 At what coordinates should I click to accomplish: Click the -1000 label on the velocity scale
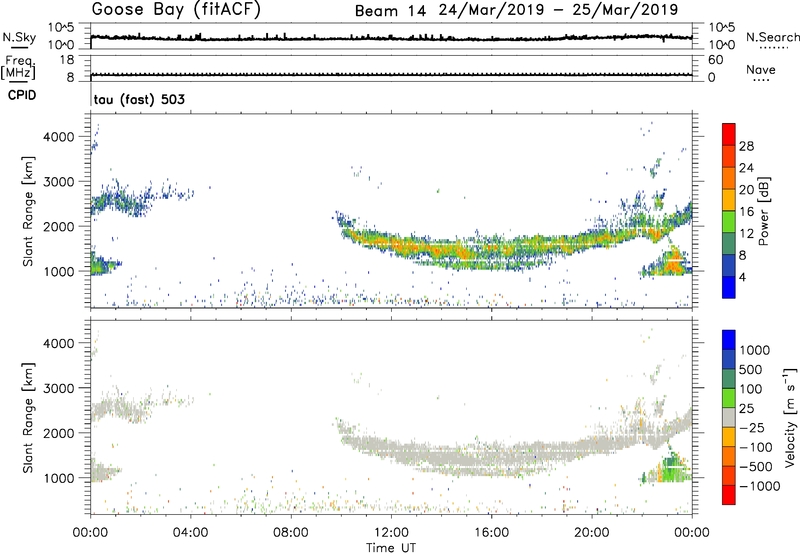[x=760, y=486]
